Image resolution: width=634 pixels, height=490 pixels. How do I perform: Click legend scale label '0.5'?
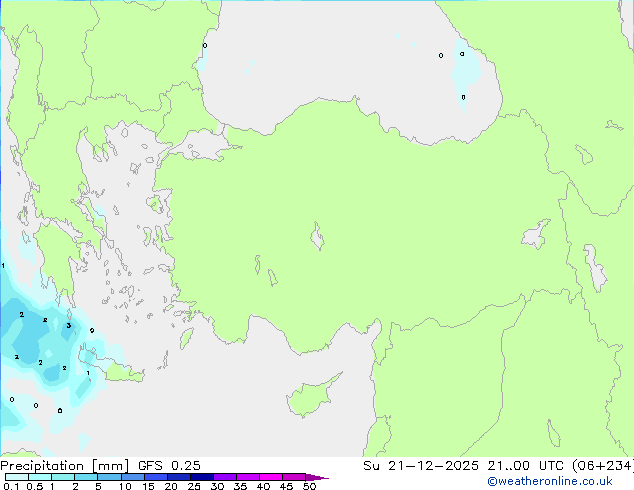(35, 486)
